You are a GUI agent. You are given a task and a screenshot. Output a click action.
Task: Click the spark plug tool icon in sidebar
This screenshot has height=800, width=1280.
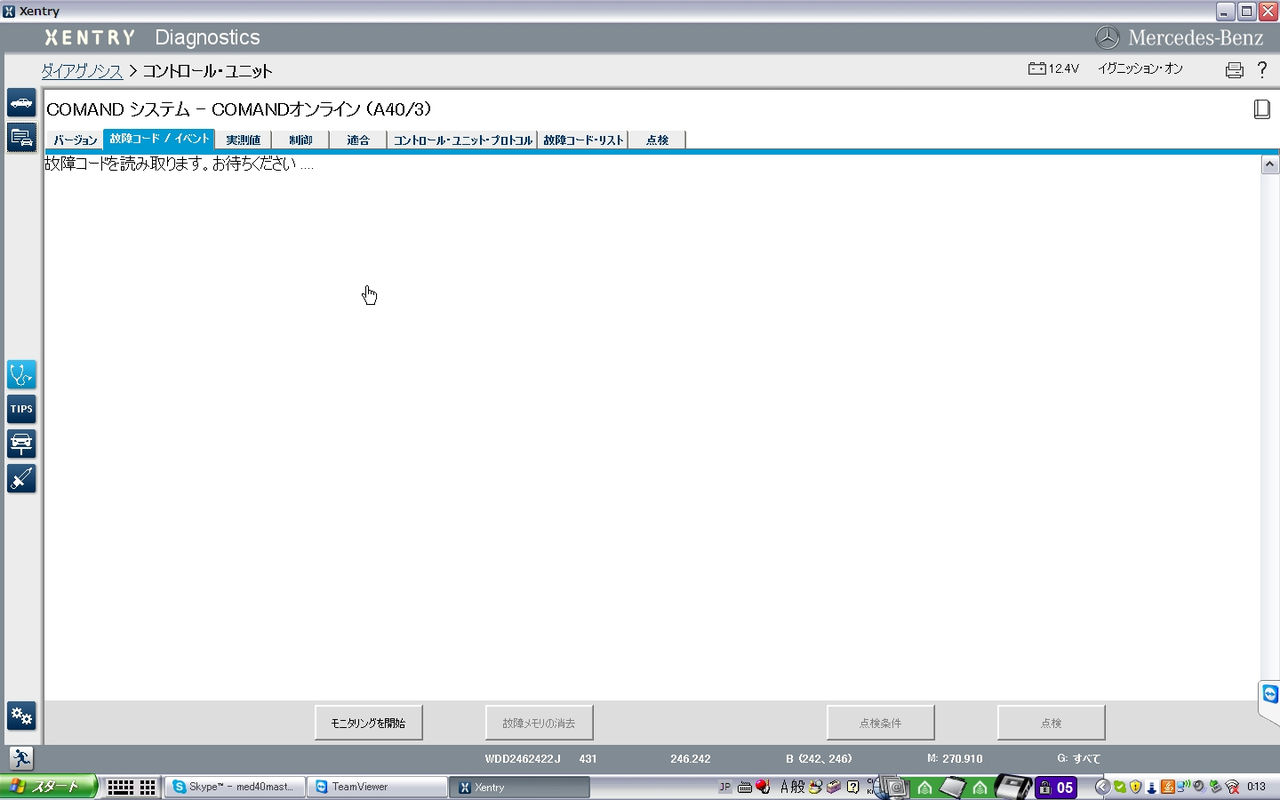point(21,479)
